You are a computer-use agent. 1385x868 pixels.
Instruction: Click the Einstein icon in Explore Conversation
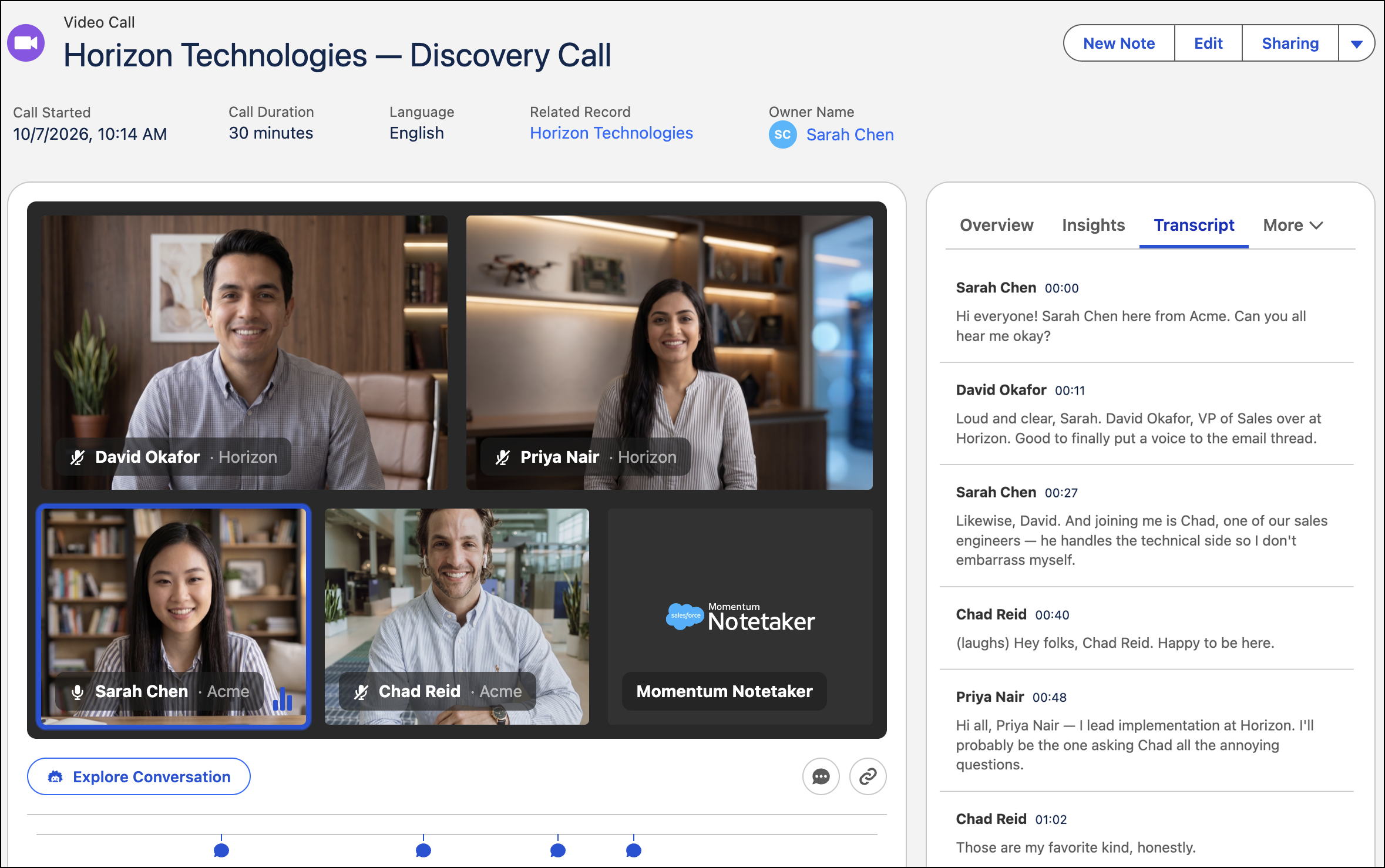click(55, 776)
